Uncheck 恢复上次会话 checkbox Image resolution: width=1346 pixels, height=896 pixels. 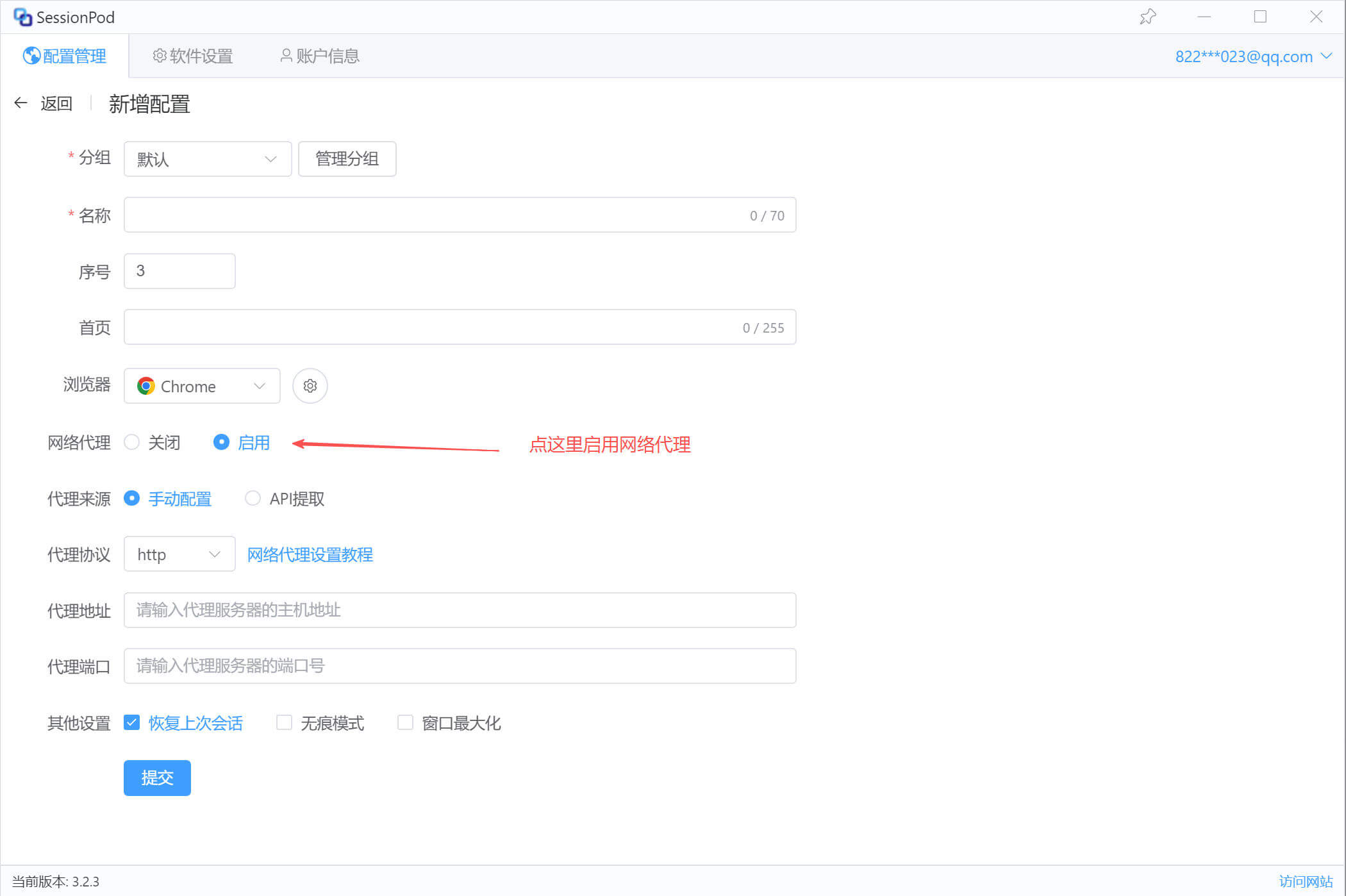tap(132, 723)
